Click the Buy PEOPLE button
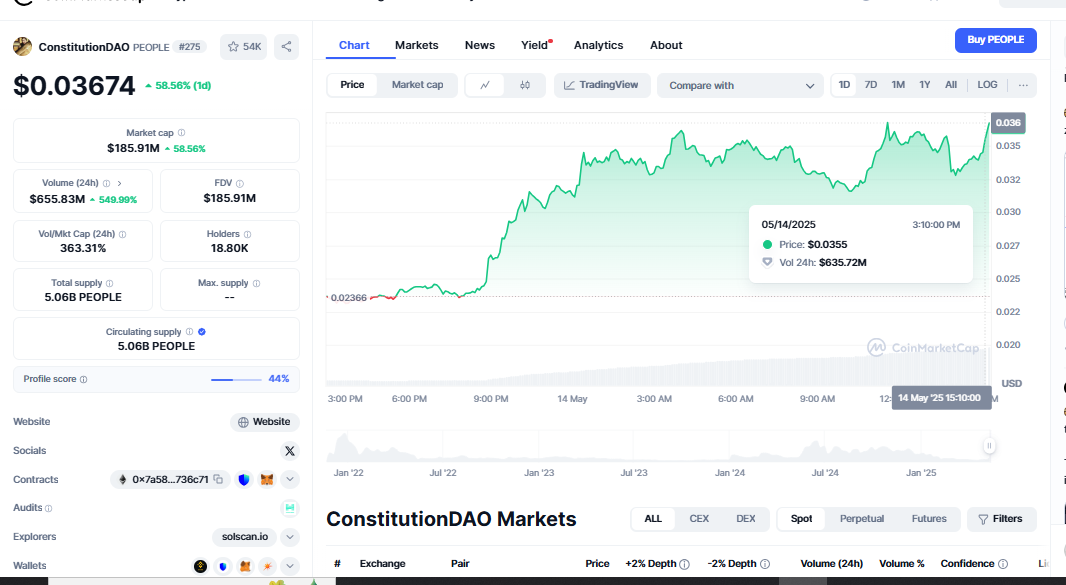Screen dimensions: 1066x585 [x=995, y=40]
